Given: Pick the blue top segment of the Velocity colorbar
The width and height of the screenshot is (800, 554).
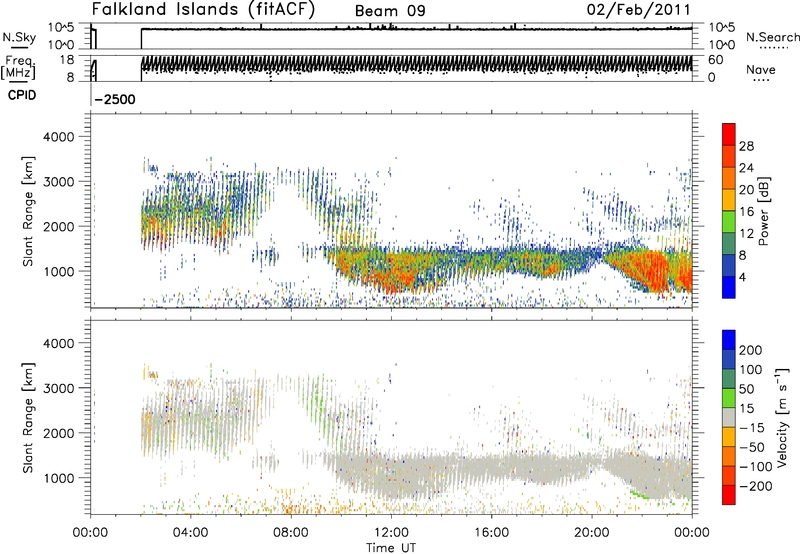Looking at the screenshot, I should coord(729,340).
